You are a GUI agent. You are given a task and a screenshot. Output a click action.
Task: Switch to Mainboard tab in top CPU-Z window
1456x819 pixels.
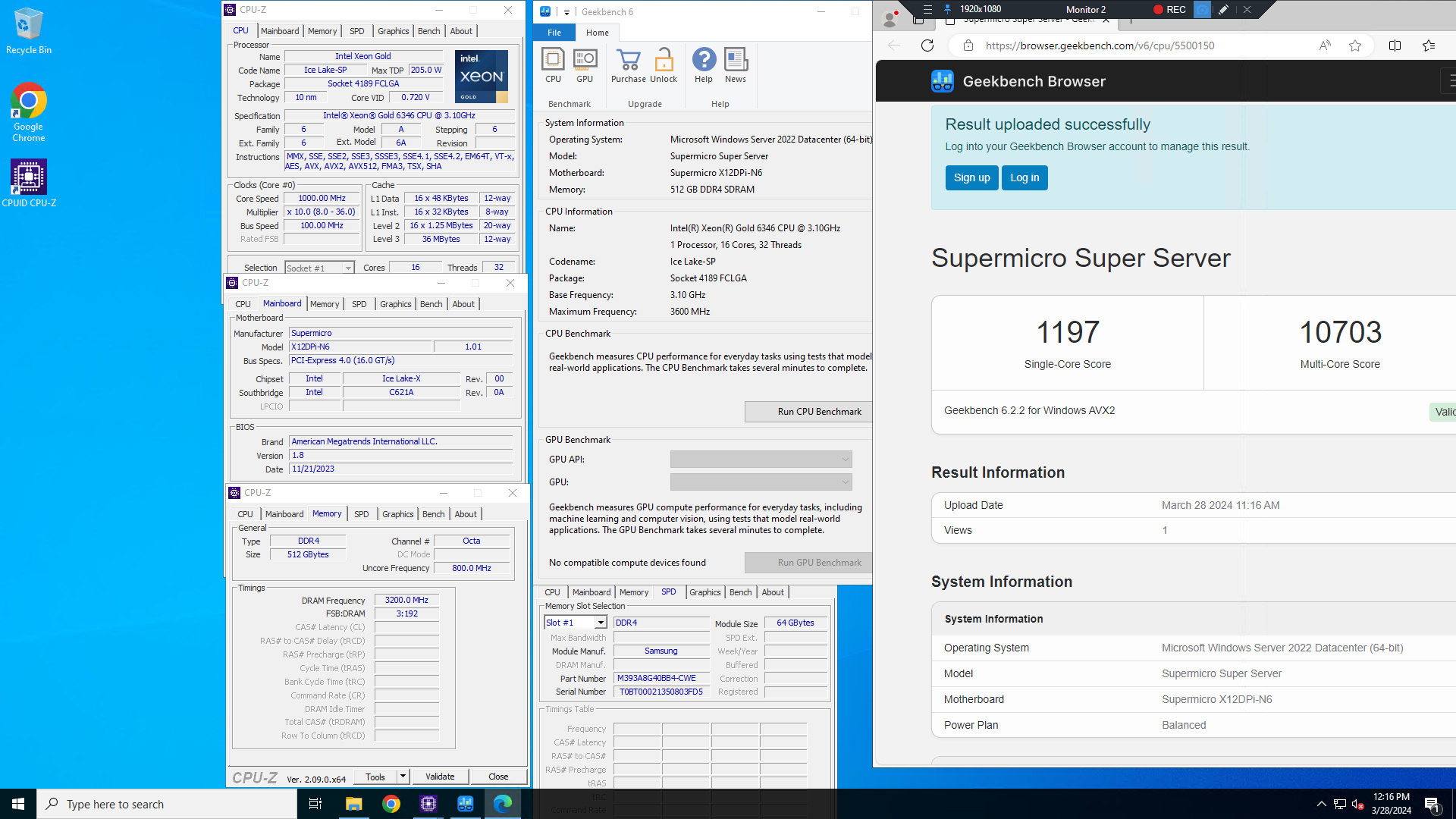point(280,31)
